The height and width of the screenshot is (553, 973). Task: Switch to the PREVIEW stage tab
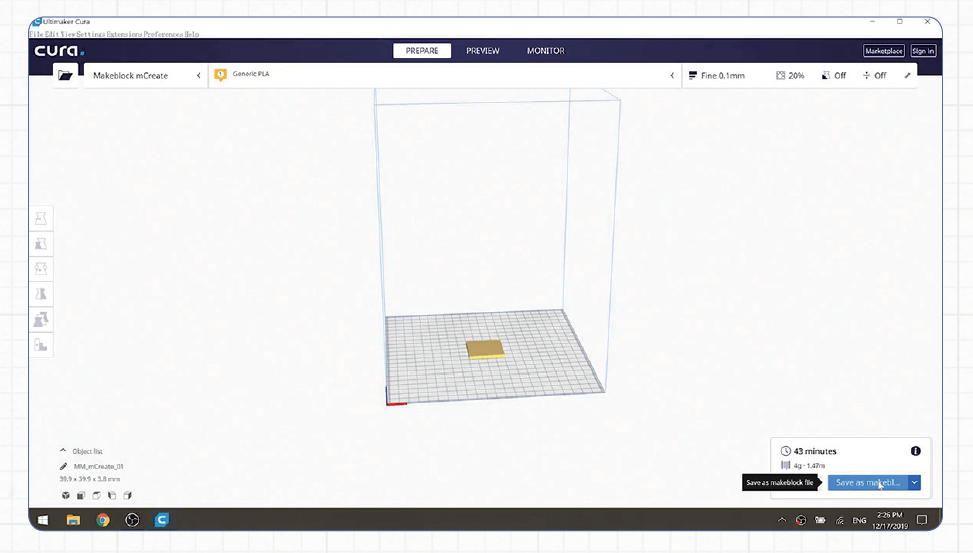pos(482,51)
